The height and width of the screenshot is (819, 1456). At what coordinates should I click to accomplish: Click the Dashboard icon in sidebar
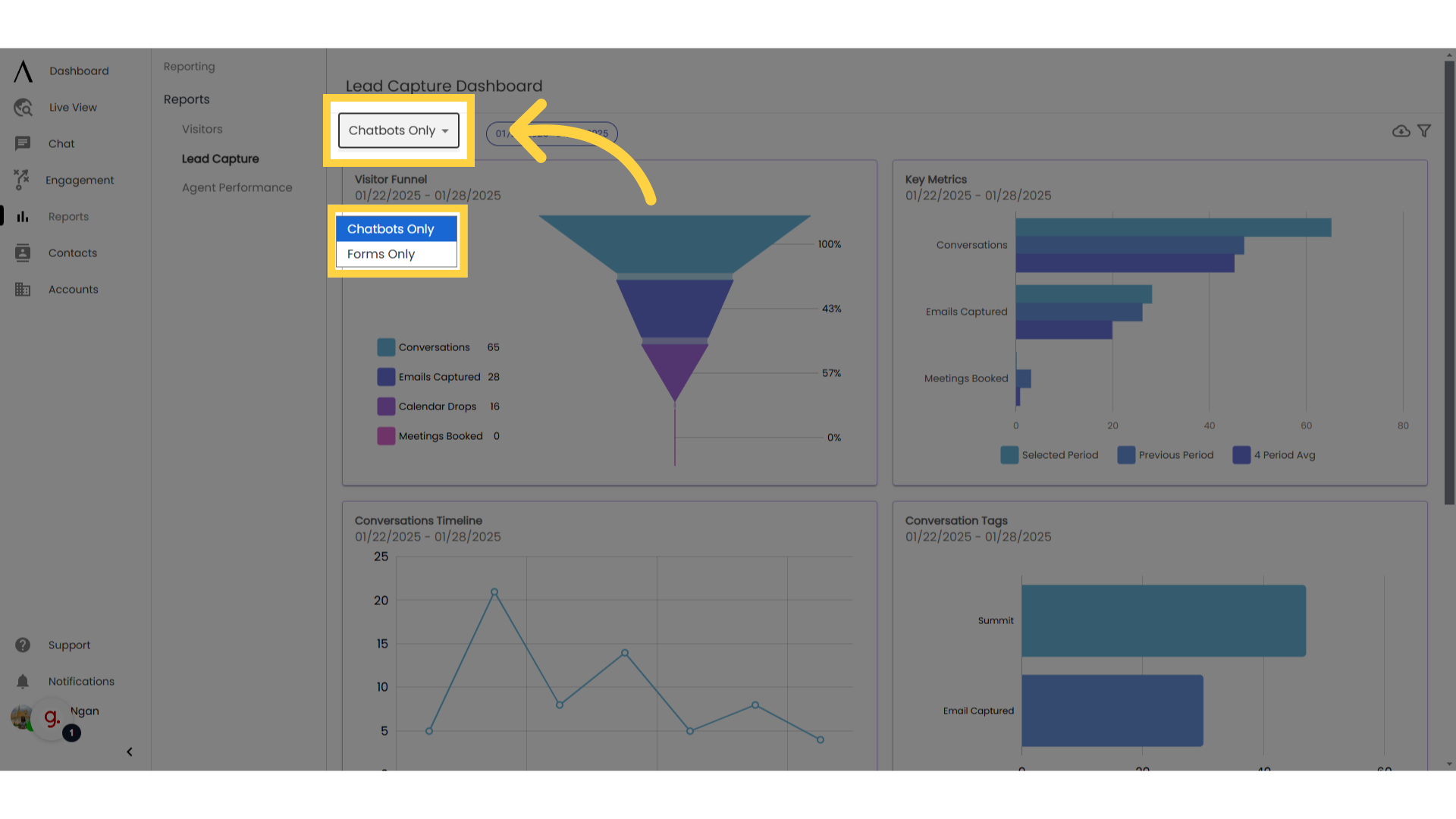tap(22, 71)
